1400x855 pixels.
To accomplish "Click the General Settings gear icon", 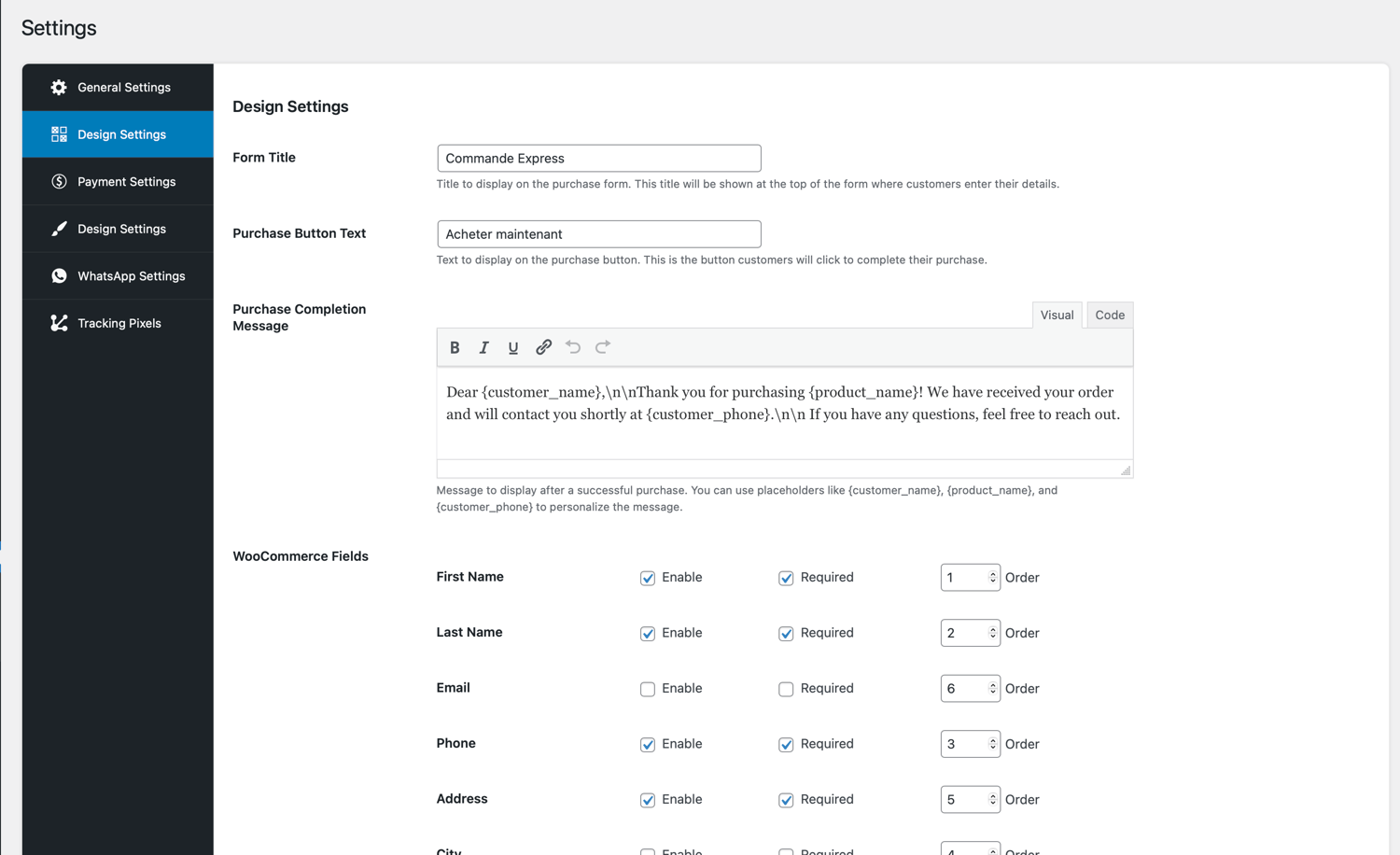I will 59,88.
